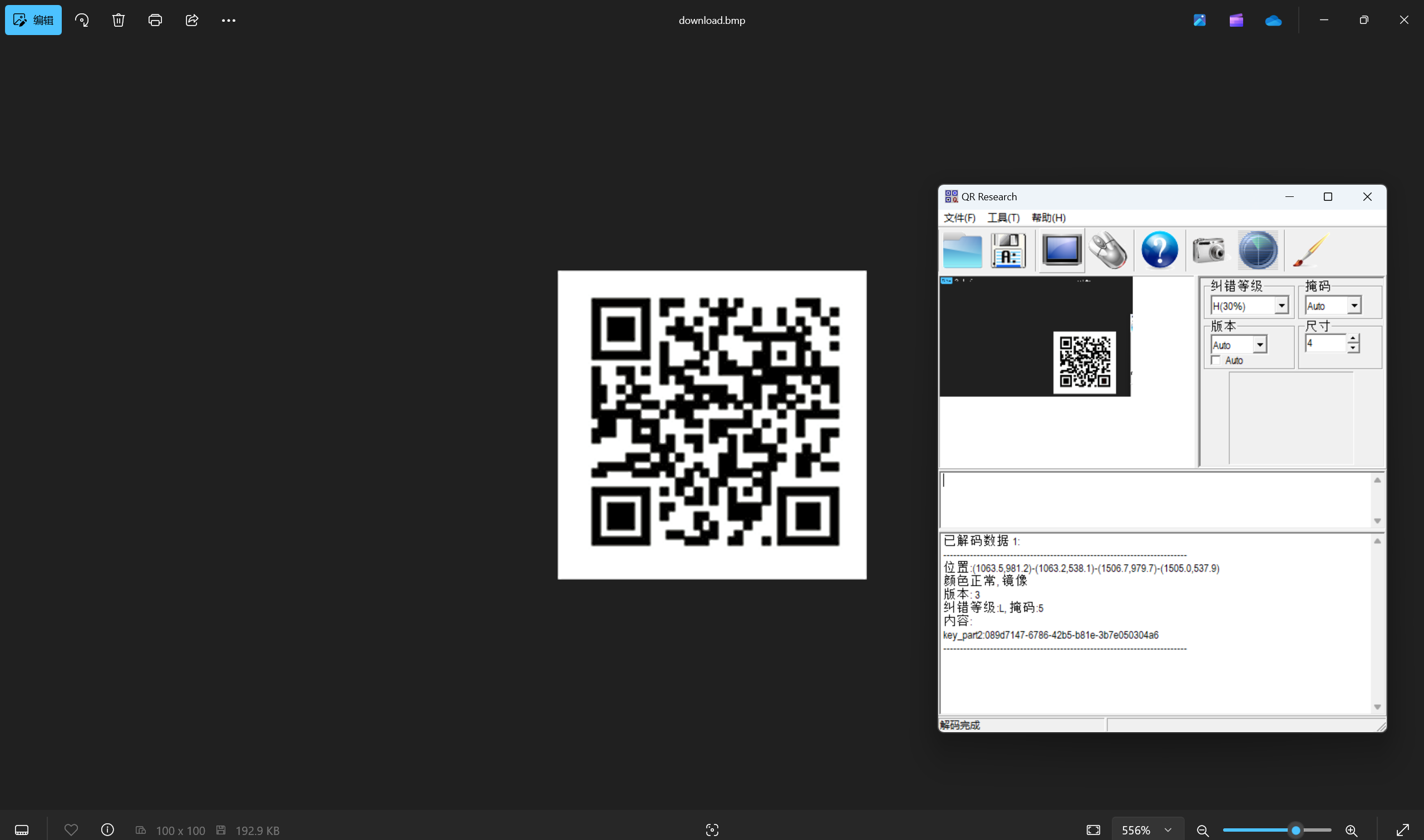This screenshot has width=1424, height=840.
Task: Click the 位置 coordinates line in results
Action: click(x=1081, y=568)
